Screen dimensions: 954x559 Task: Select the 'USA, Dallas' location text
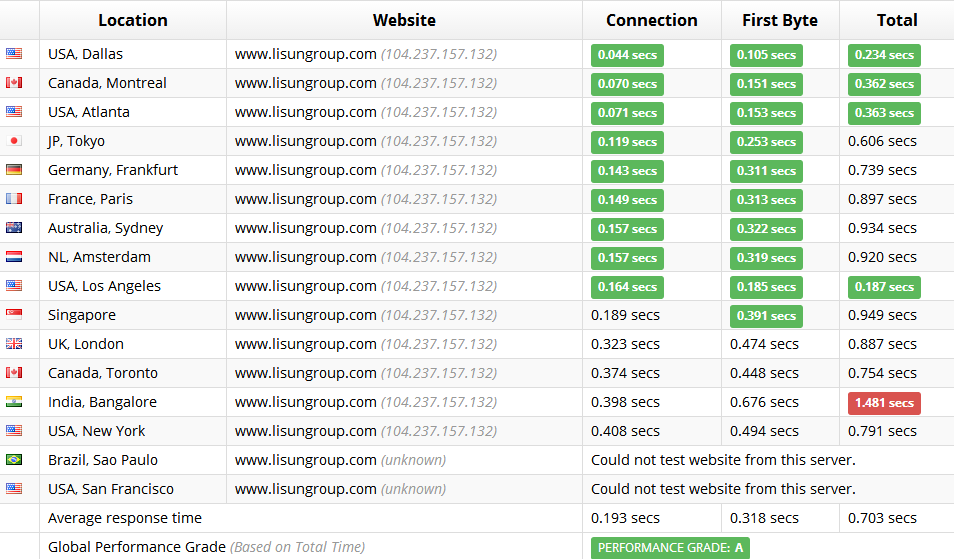85,54
